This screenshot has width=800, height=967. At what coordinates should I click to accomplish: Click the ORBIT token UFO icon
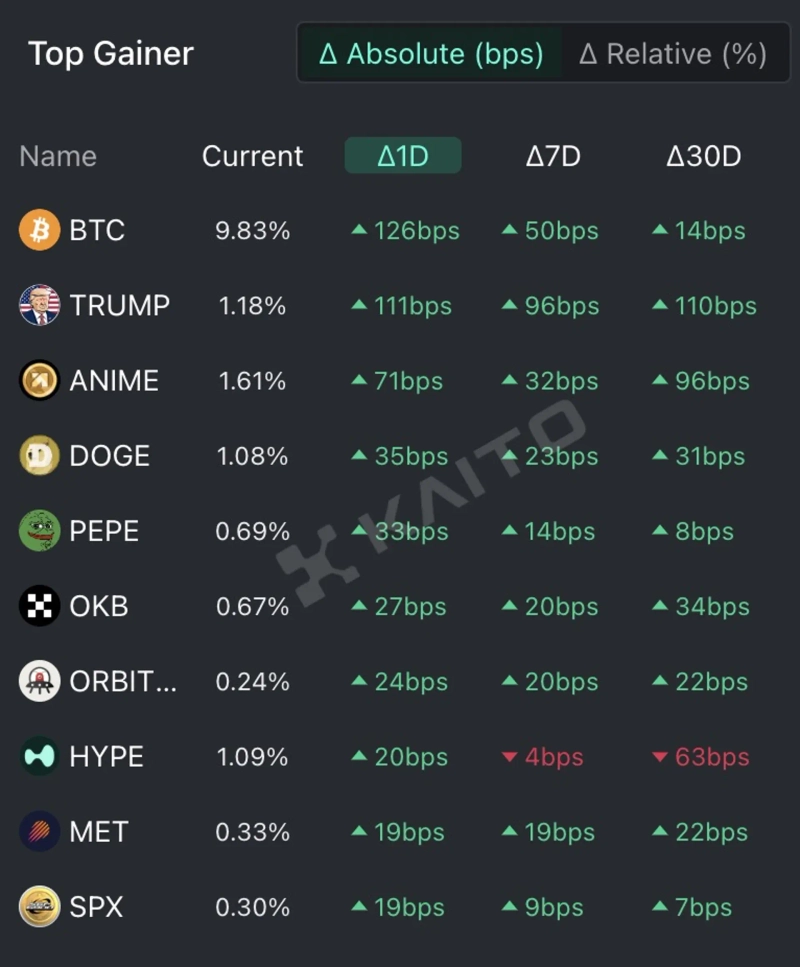point(40,682)
